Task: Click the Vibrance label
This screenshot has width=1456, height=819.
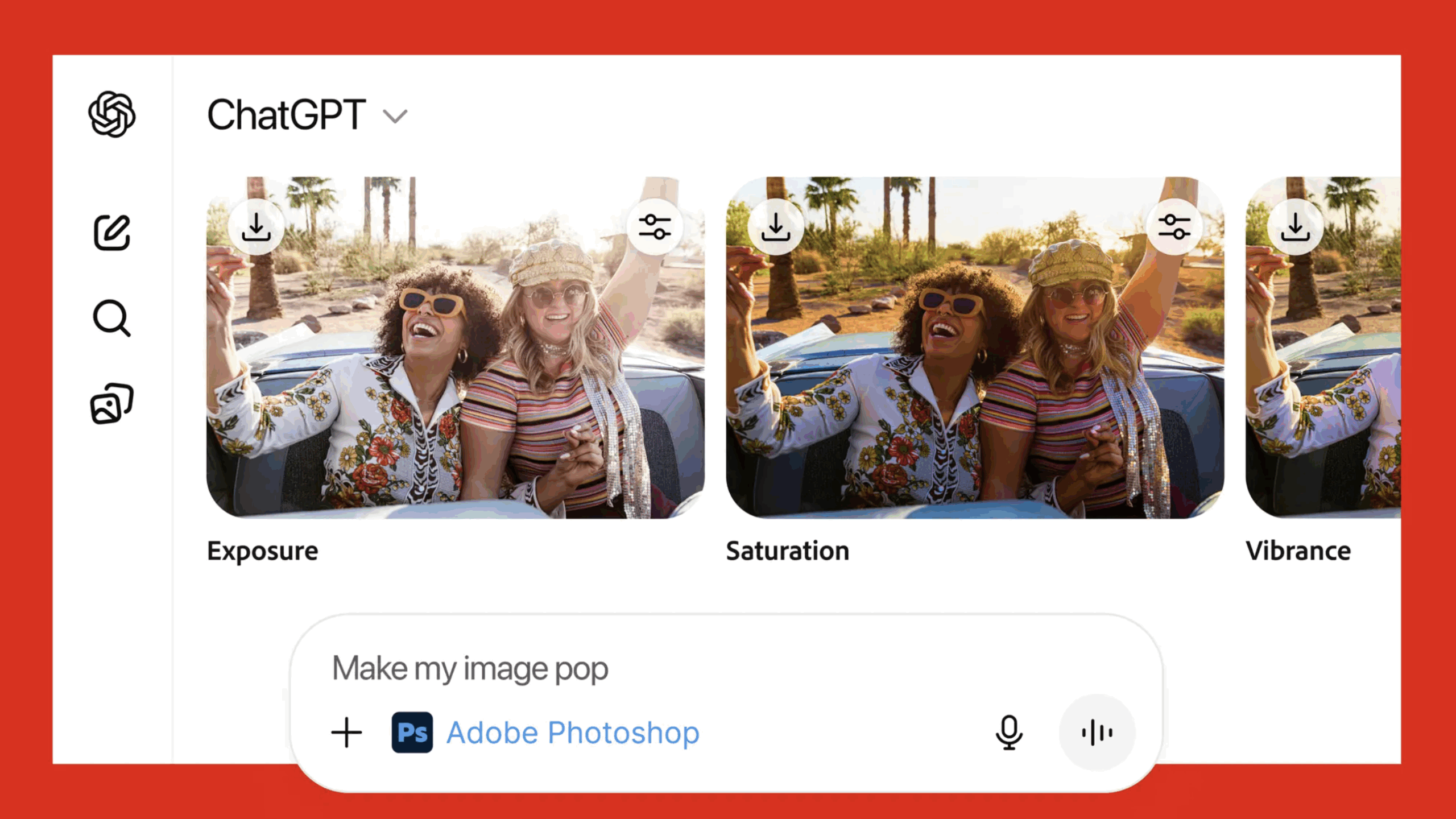Action: pos(1298,551)
